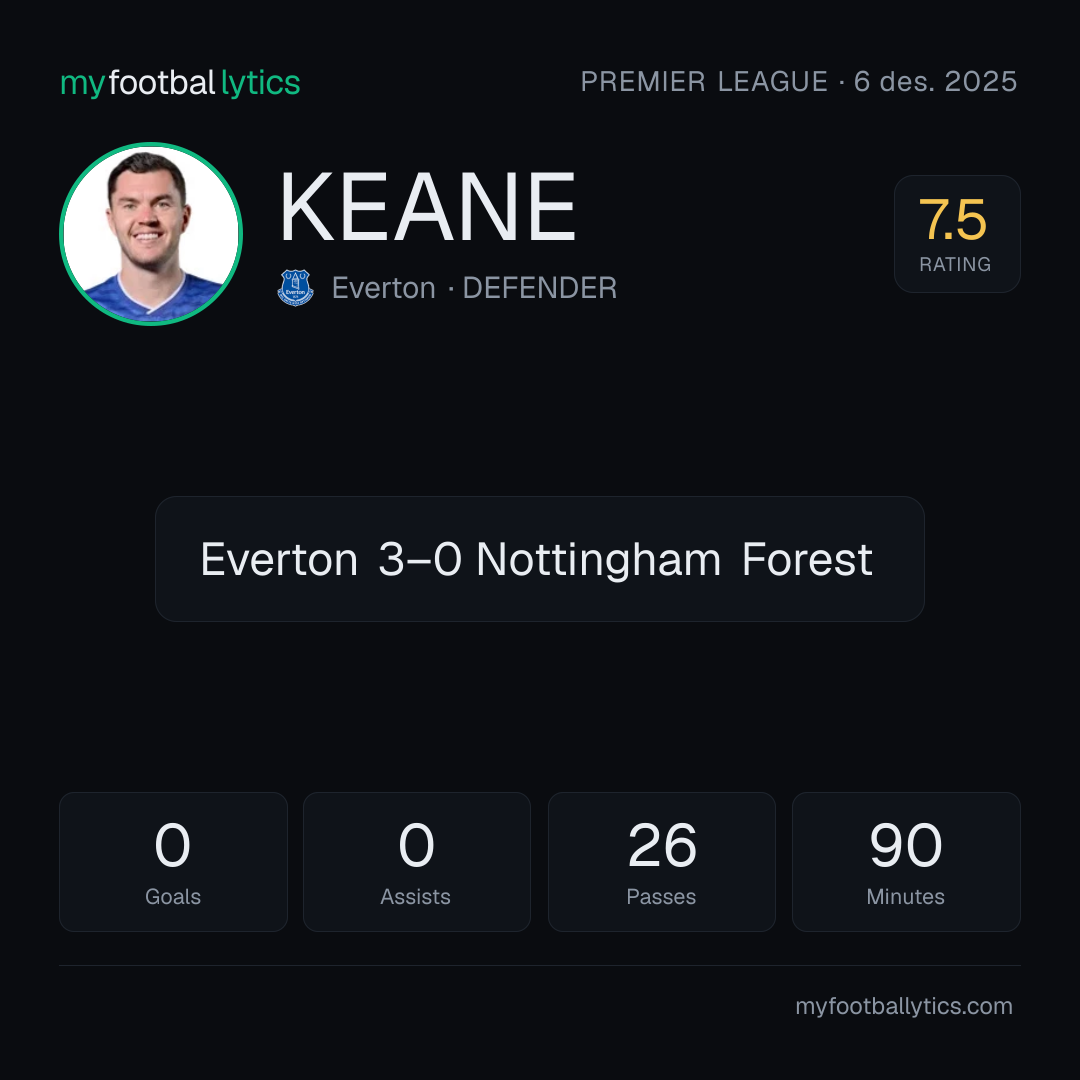This screenshot has height=1080, width=1080.
Task: Click the number 26 in Passes
Action: [662, 845]
